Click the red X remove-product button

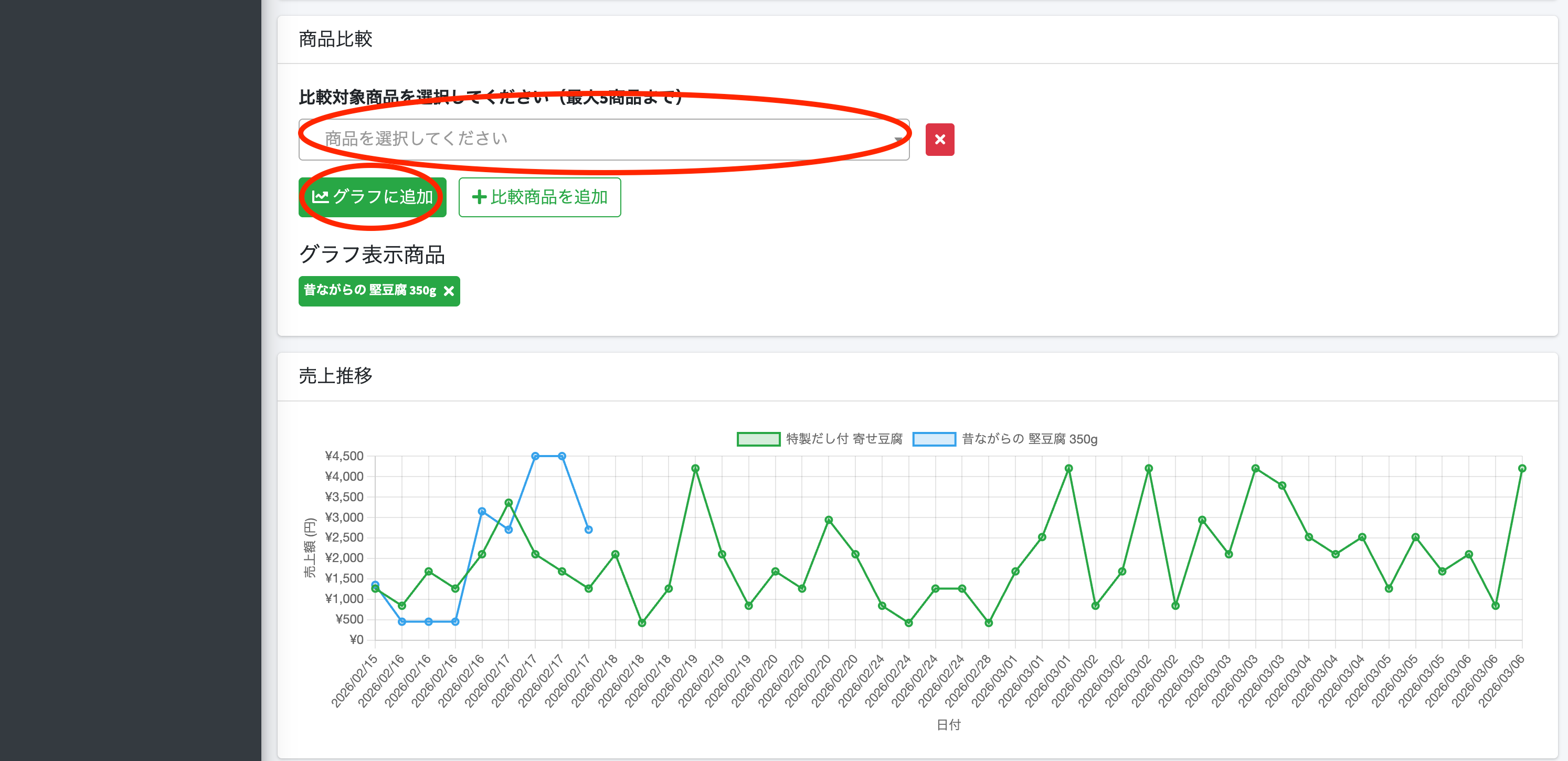pyautogui.click(x=939, y=140)
